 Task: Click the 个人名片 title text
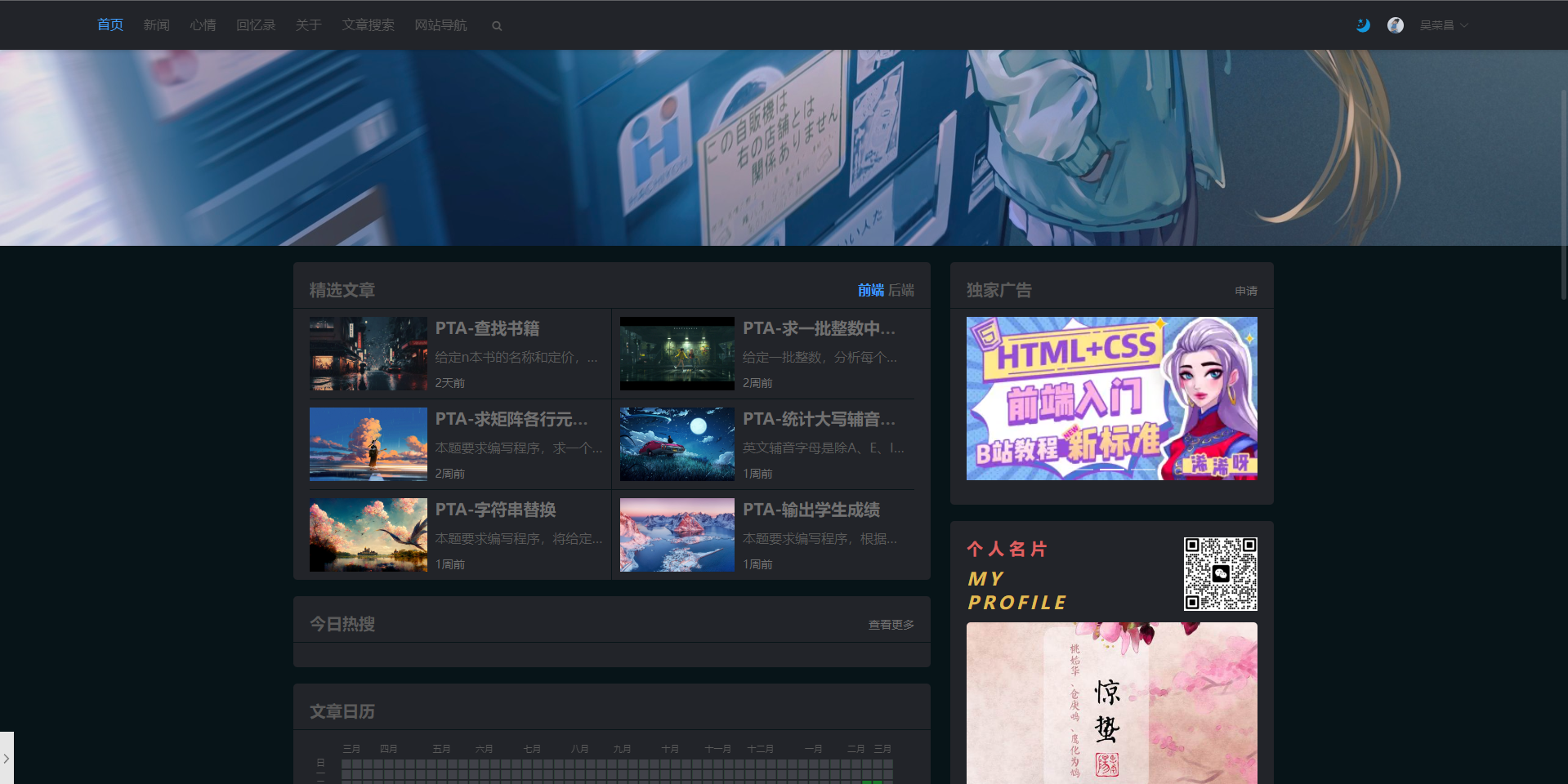tap(1007, 549)
